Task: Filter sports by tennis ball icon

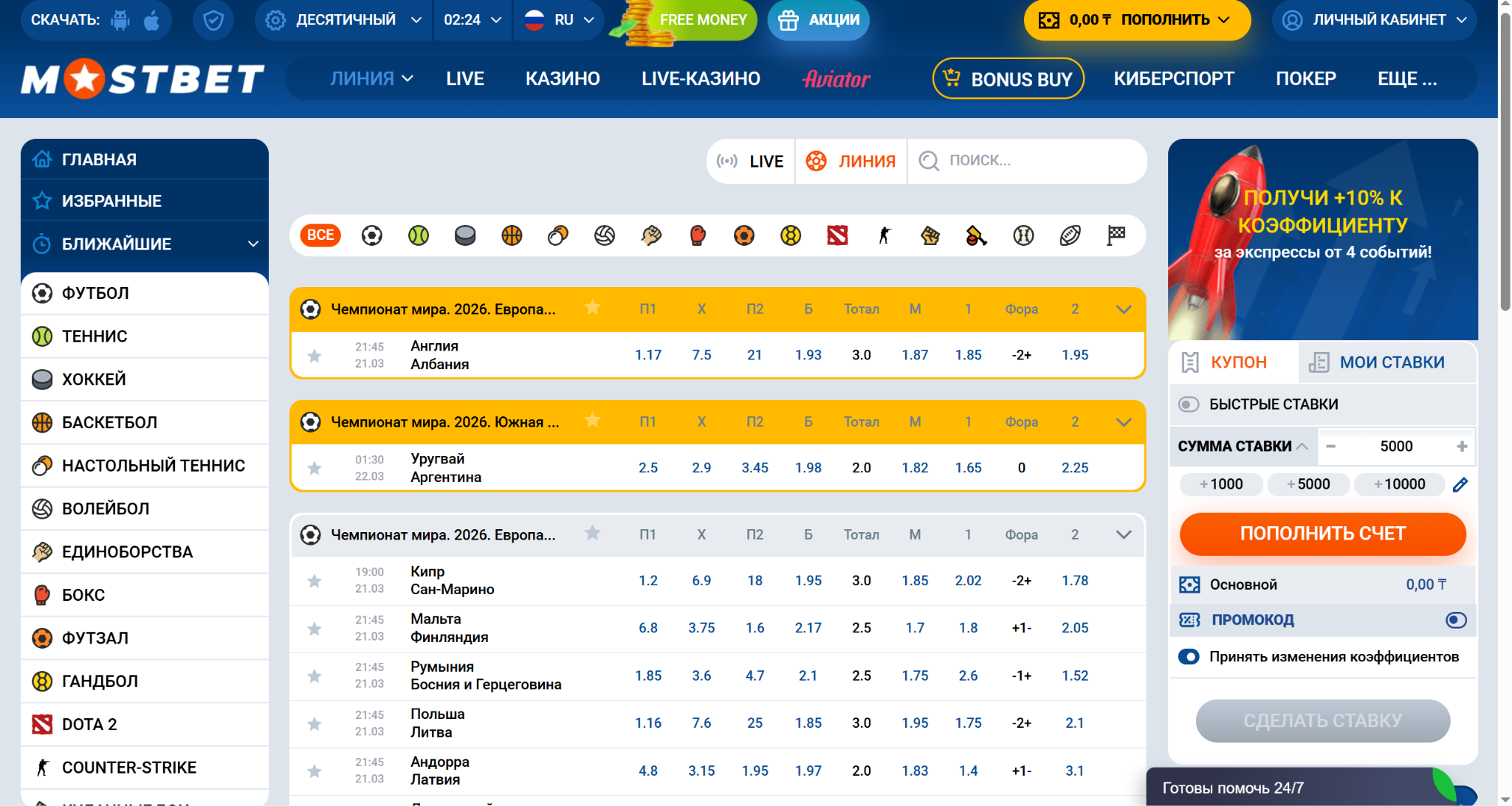Action: (x=419, y=235)
